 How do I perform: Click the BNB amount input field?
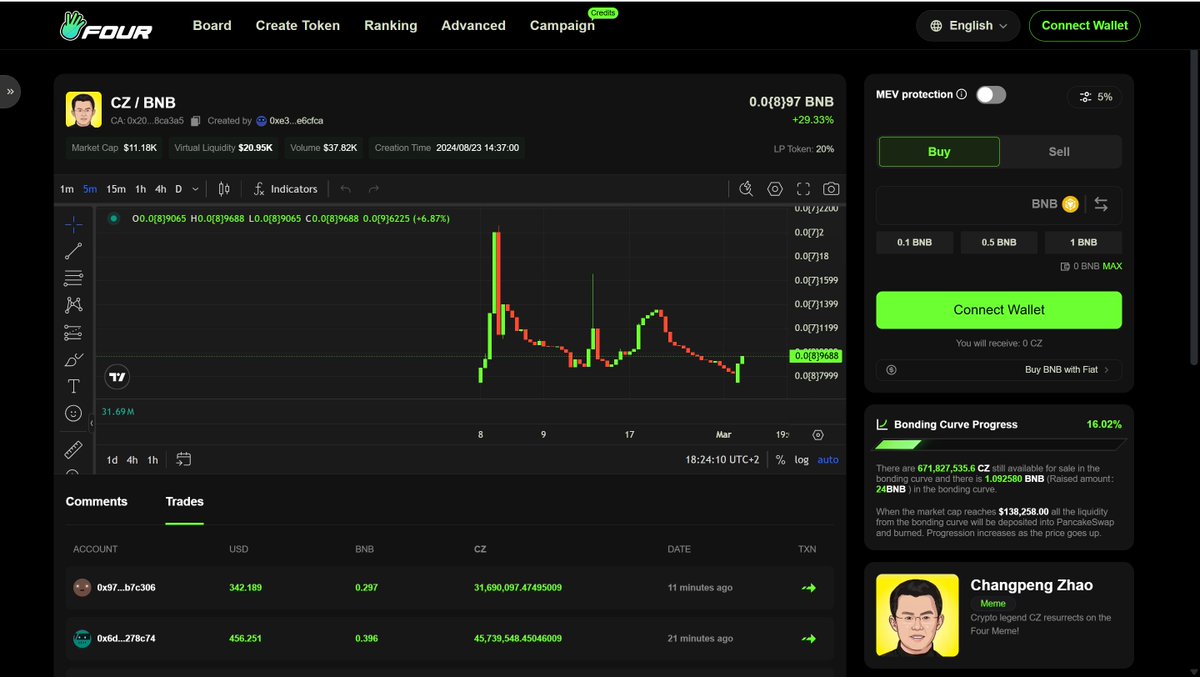click(x=999, y=204)
